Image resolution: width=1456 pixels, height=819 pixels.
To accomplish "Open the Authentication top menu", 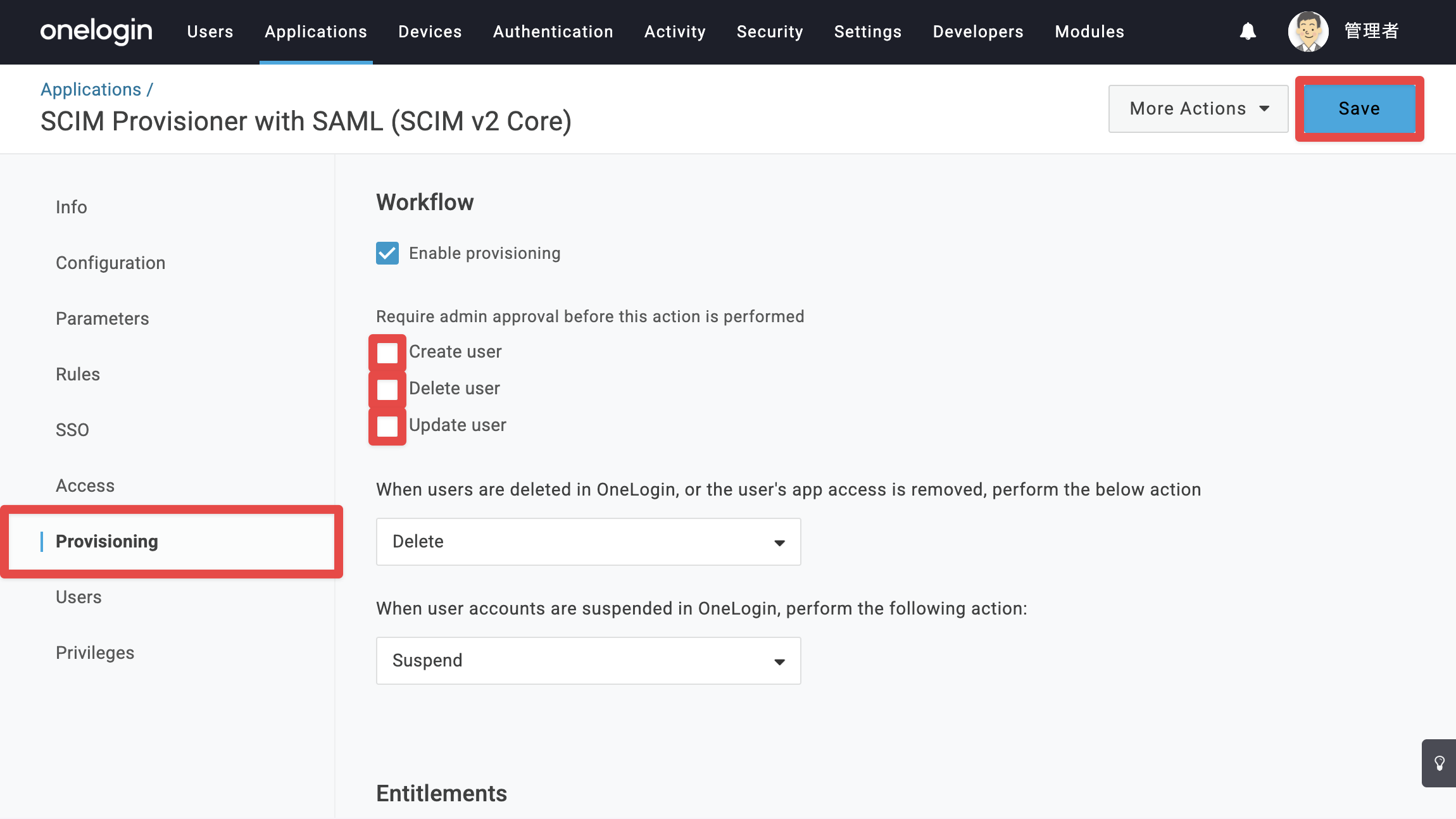I will (553, 32).
